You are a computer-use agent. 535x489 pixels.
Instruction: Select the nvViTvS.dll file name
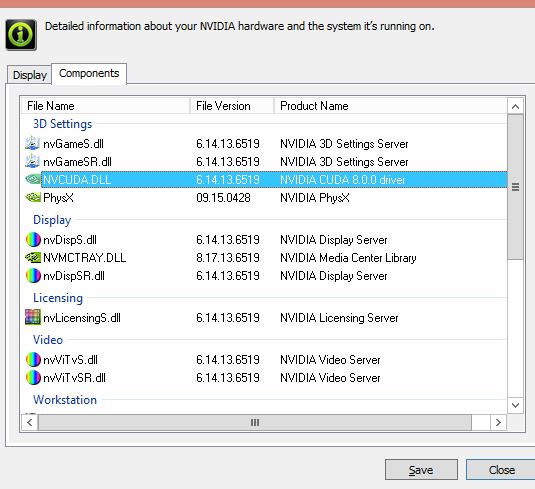pyautogui.click(x=71, y=360)
